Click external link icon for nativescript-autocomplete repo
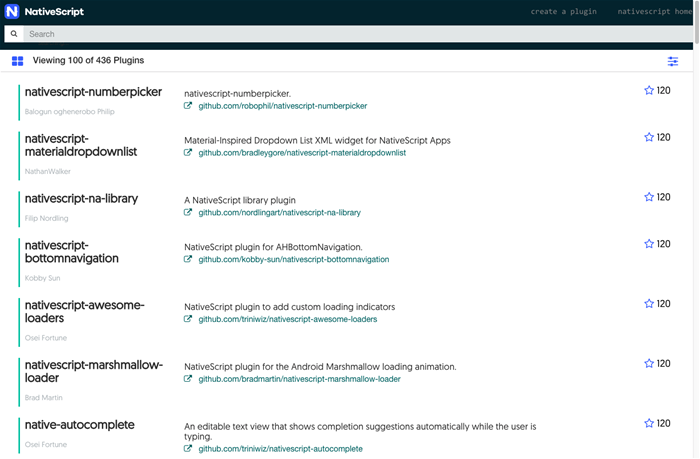700x459 pixels. (x=188, y=449)
